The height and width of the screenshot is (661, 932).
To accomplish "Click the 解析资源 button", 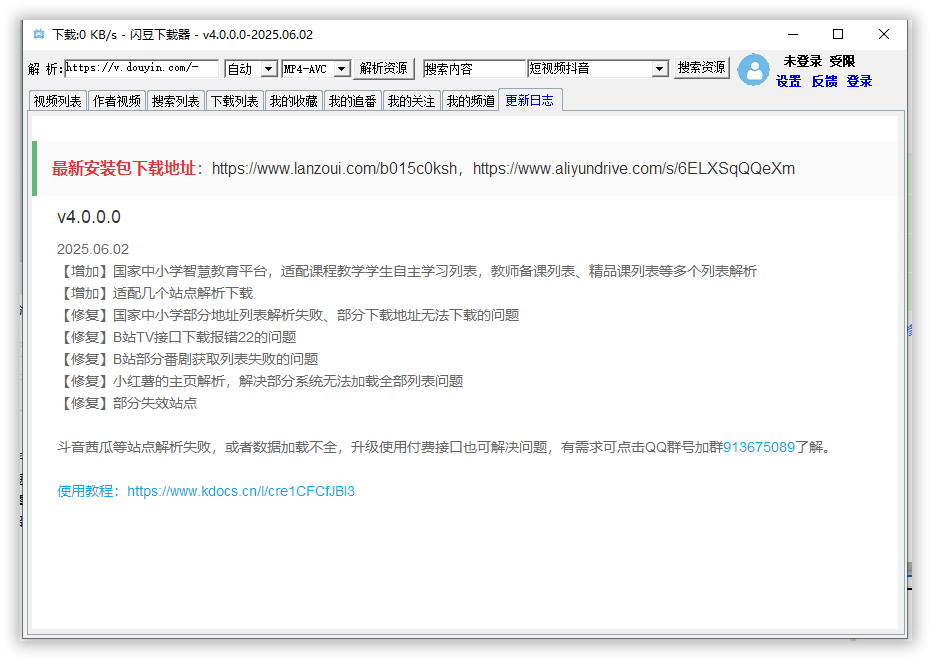I will coord(384,69).
